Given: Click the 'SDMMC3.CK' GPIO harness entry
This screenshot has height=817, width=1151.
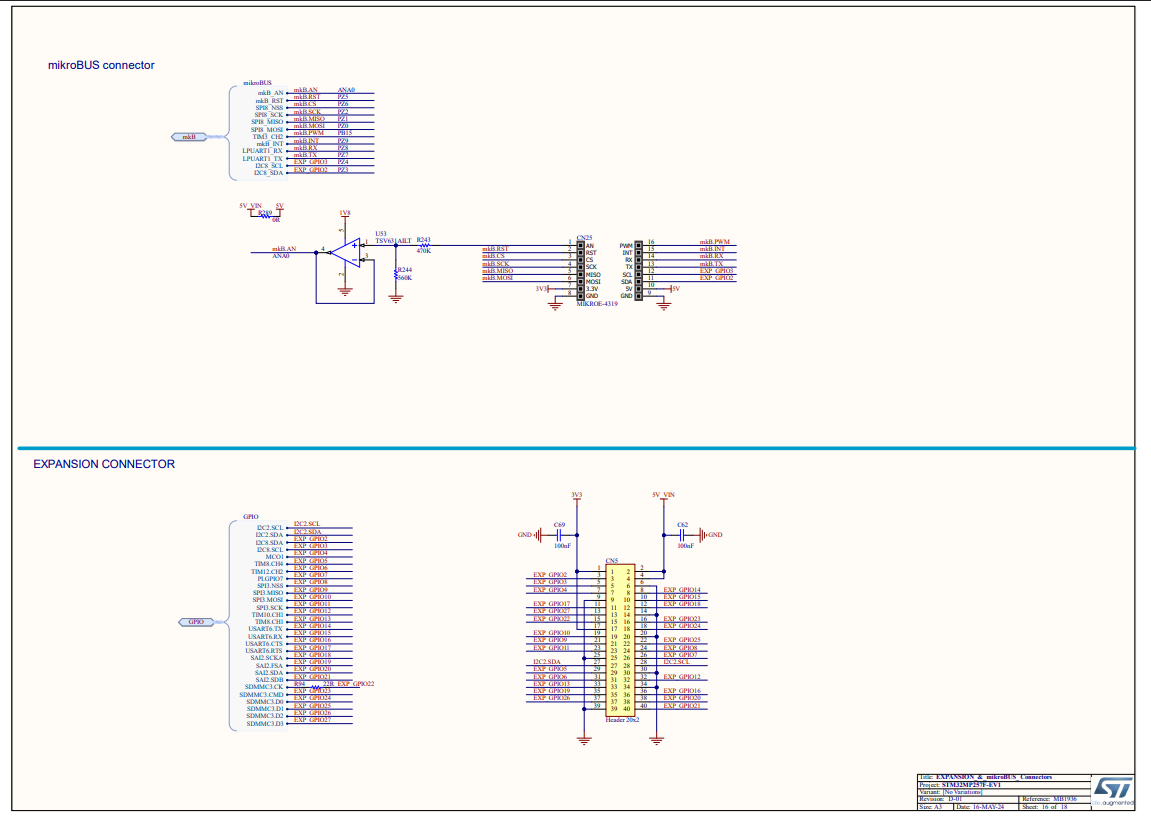Looking at the screenshot, I should click(x=264, y=687).
